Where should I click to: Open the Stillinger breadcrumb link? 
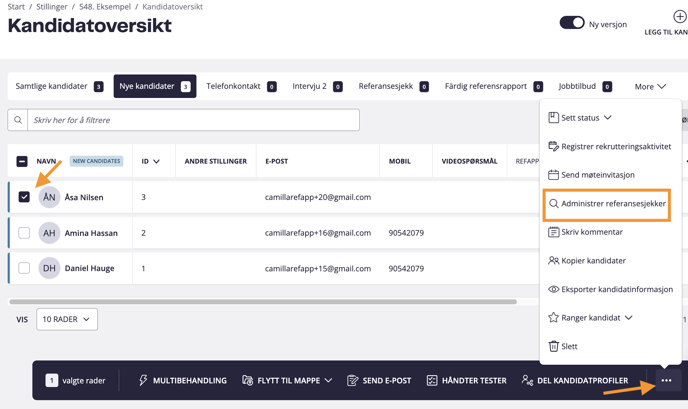coord(52,7)
